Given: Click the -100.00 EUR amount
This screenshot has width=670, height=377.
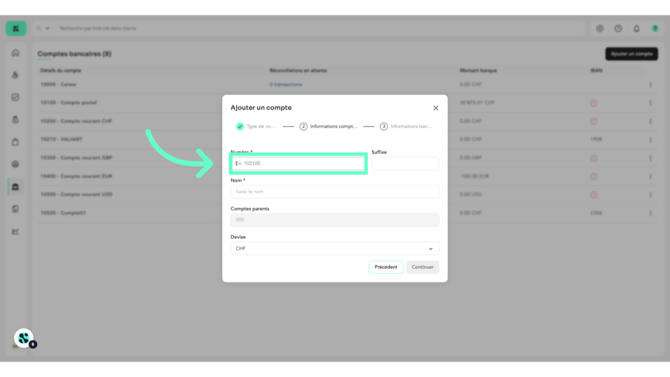Looking at the screenshot, I should coord(474,176).
